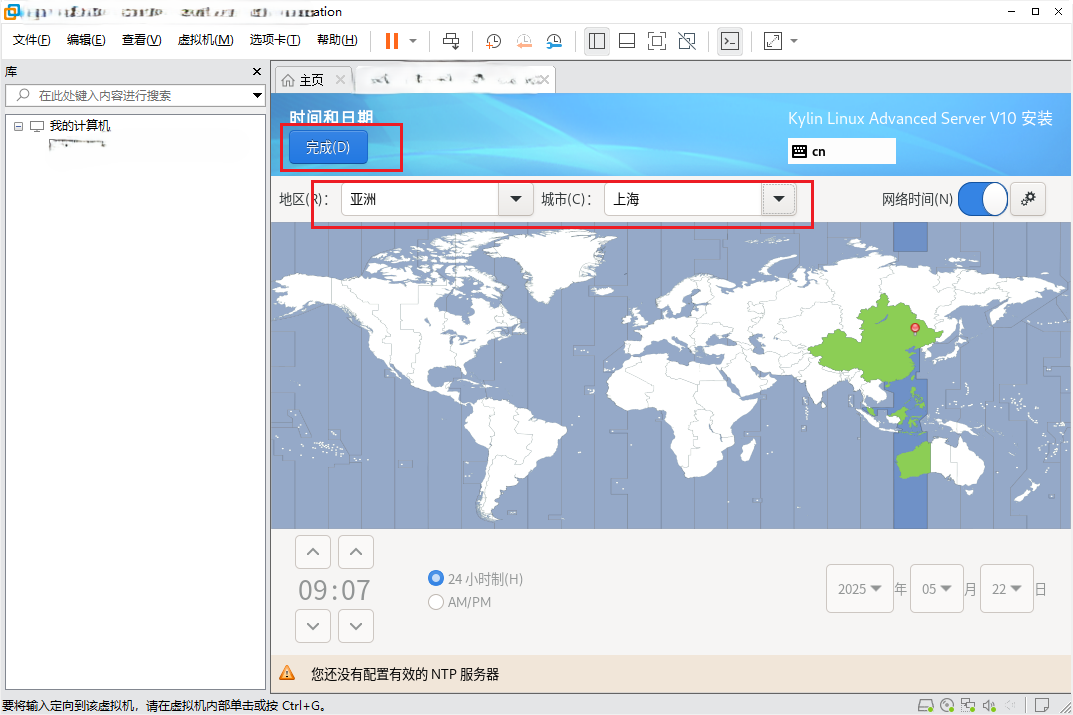The height and width of the screenshot is (715, 1073).
Task: Increase the minutes with up arrow
Action: (356, 552)
